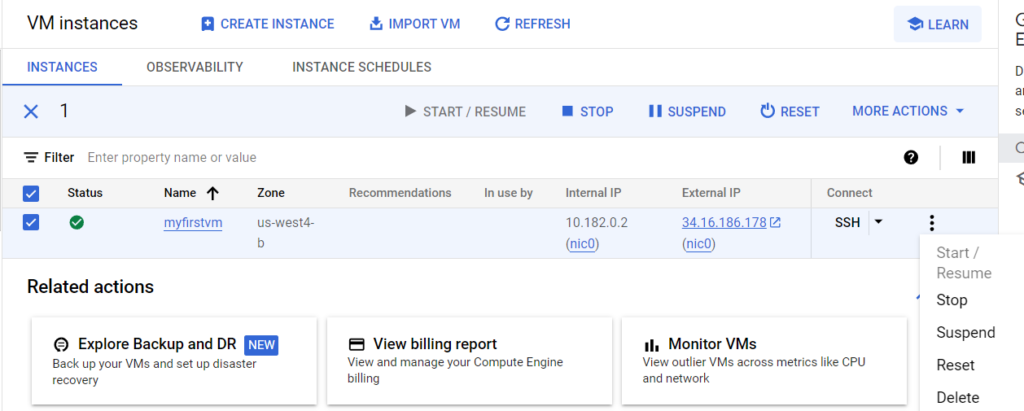Sort by the Name column arrow
The width and height of the screenshot is (1024, 411).
212,193
